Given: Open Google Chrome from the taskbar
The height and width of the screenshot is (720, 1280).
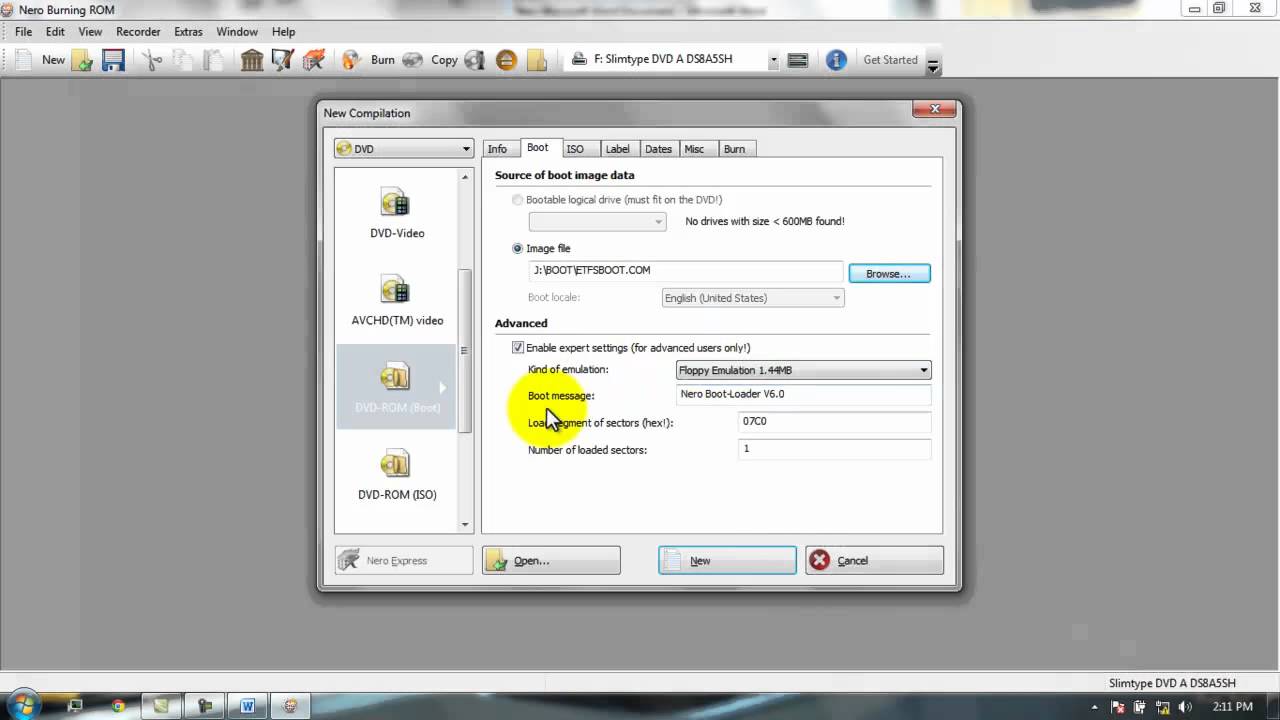Looking at the screenshot, I should tap(118, 705).
